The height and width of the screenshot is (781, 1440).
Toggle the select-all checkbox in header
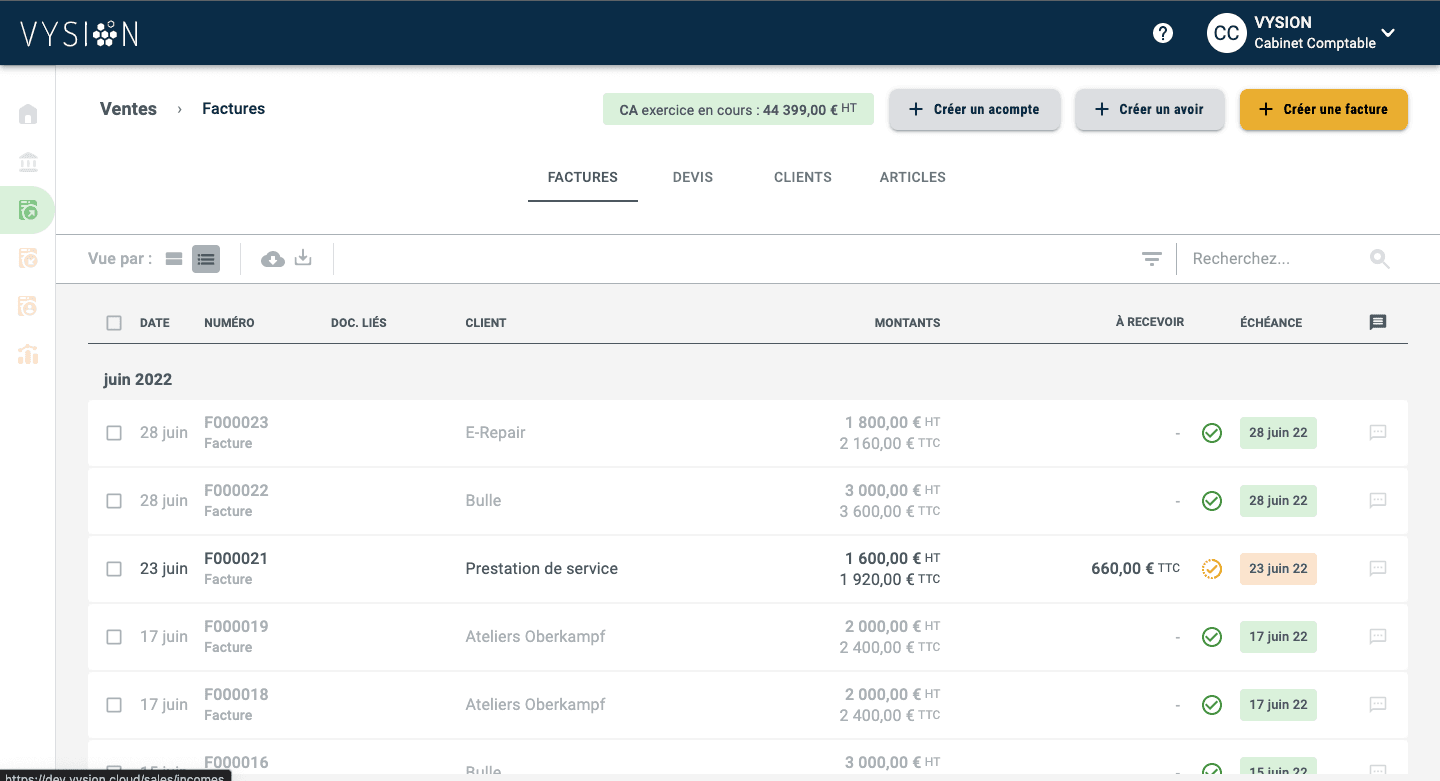pyautogui.click(x=114, y=323)
